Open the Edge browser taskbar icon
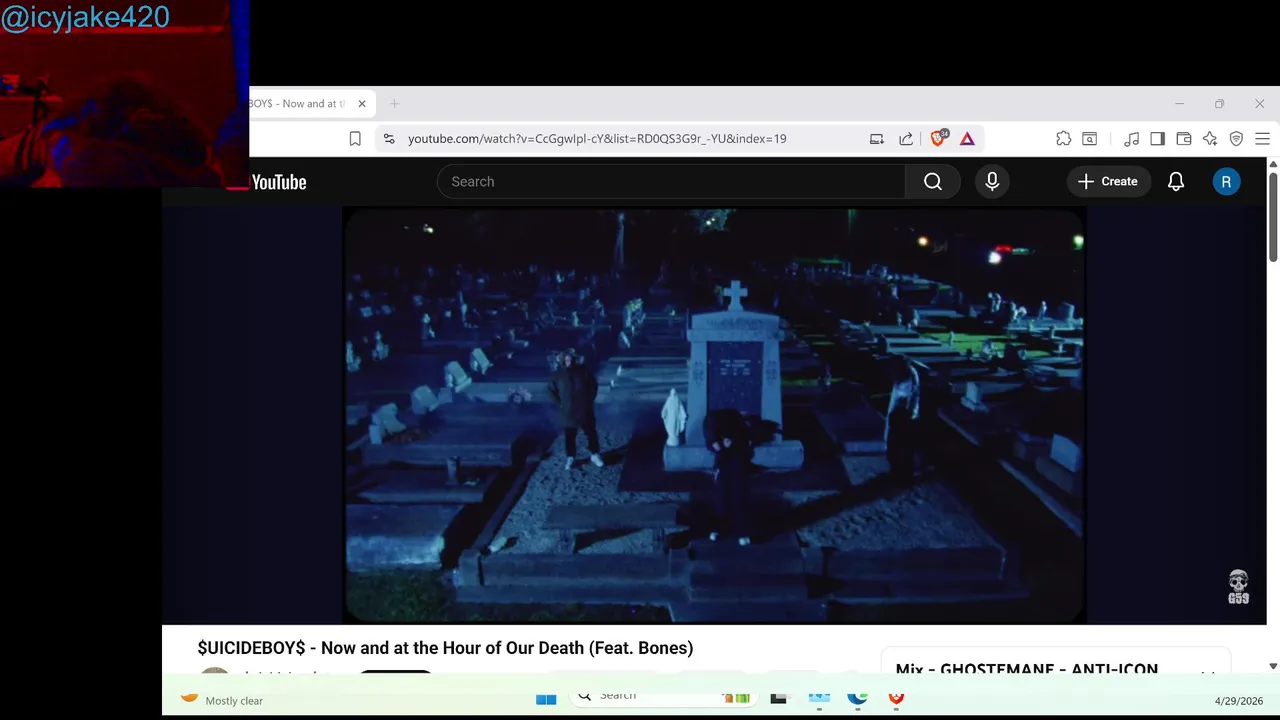Viewport: 1280px width, 720px height. pos(857,698)
